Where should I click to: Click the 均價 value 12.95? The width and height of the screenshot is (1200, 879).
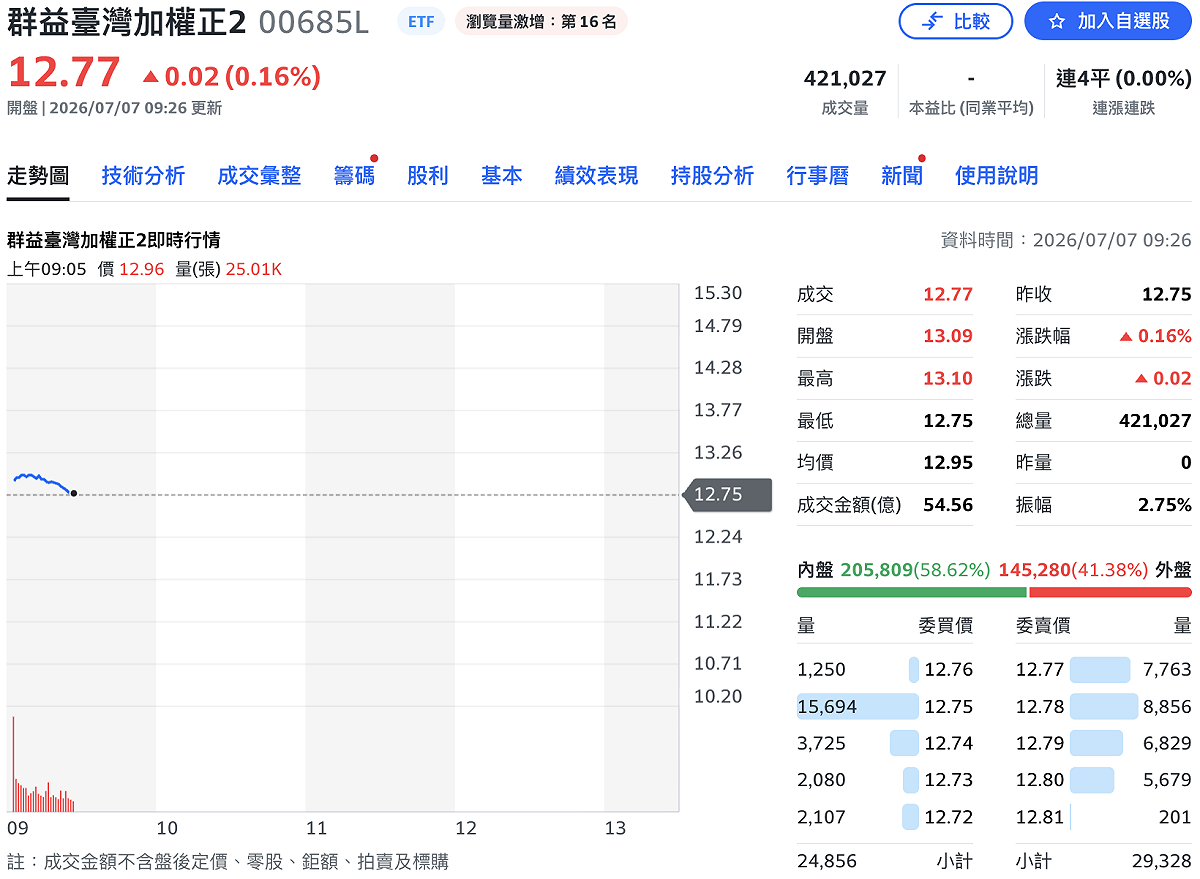coord(948,463)
